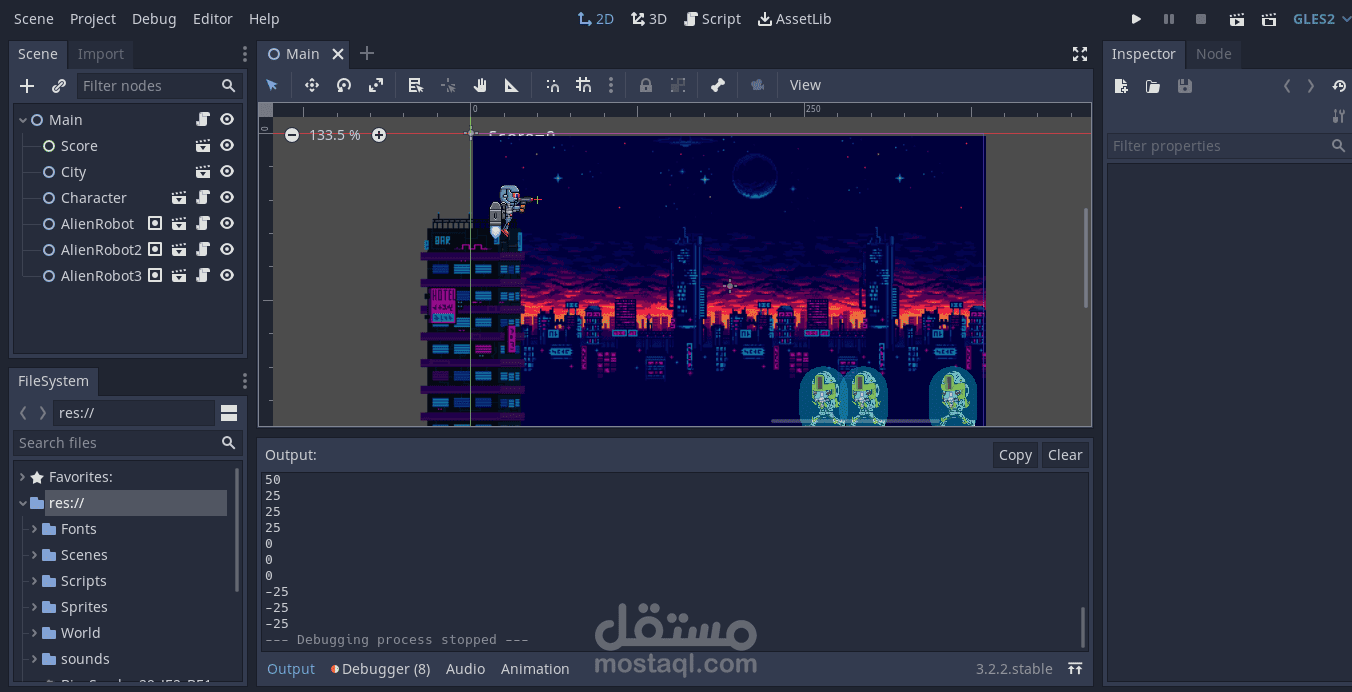The image size is (1352, 692).
Task: Open the Debug menu
Action: click(x=154, y=19)
